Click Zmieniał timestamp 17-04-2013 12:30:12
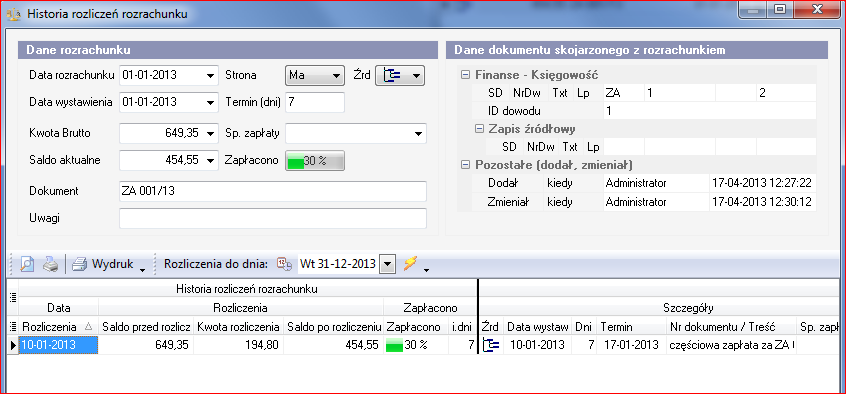The height and width of the screenshot is (394, 846). point(762,202)
